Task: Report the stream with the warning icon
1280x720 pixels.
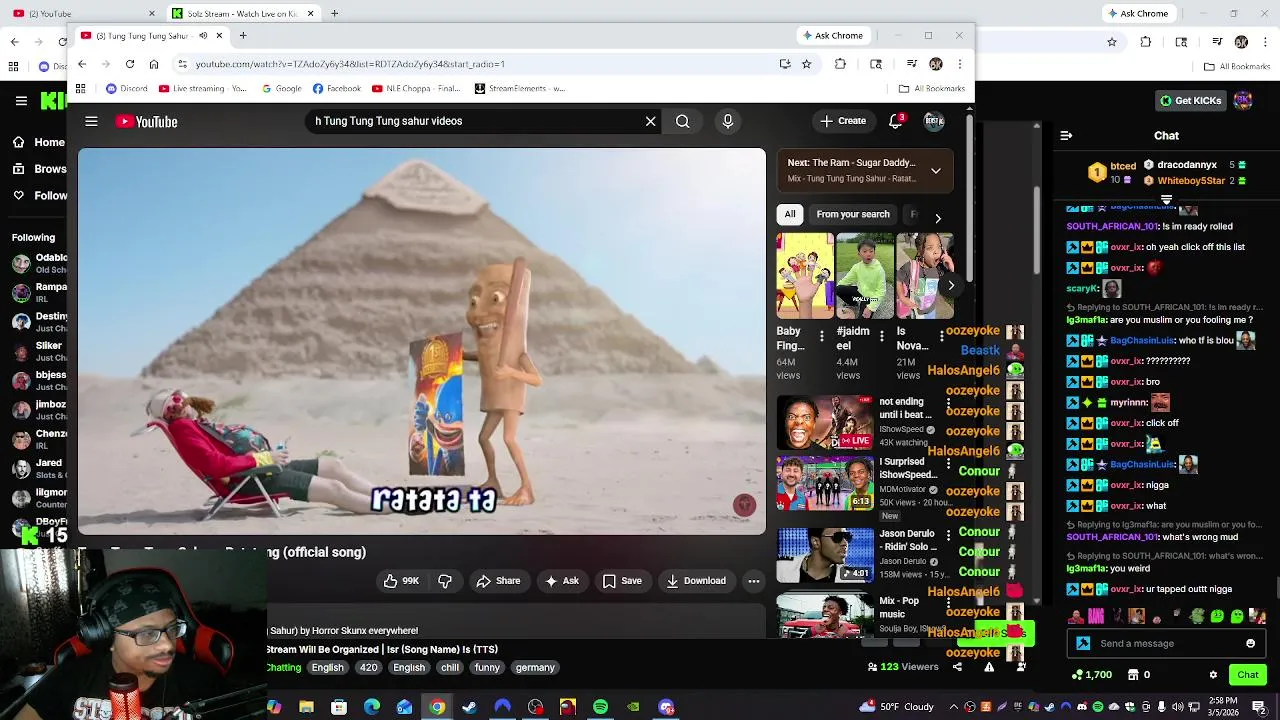Action: [989, 667]
